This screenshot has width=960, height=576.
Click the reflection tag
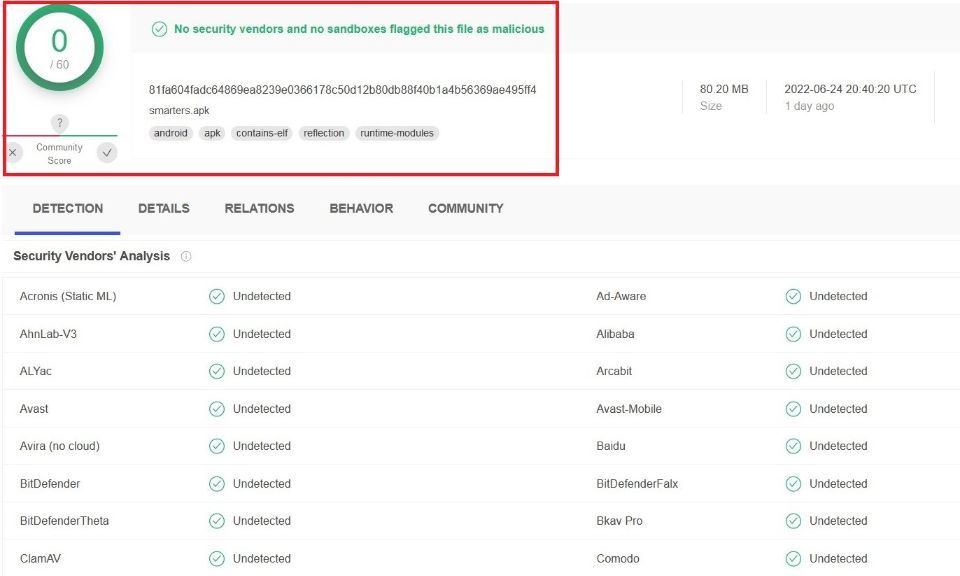tap(324, 133)
